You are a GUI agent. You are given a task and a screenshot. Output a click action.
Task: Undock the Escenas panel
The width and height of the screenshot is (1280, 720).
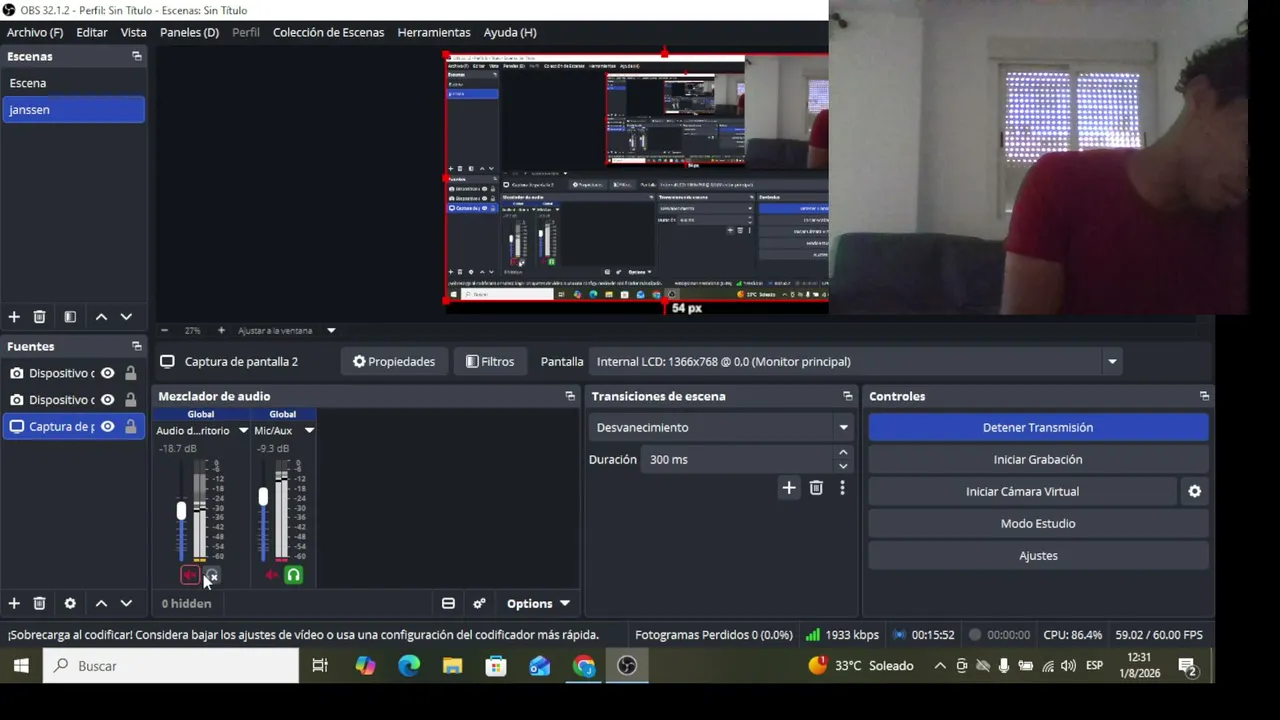[x=137, y=56]
